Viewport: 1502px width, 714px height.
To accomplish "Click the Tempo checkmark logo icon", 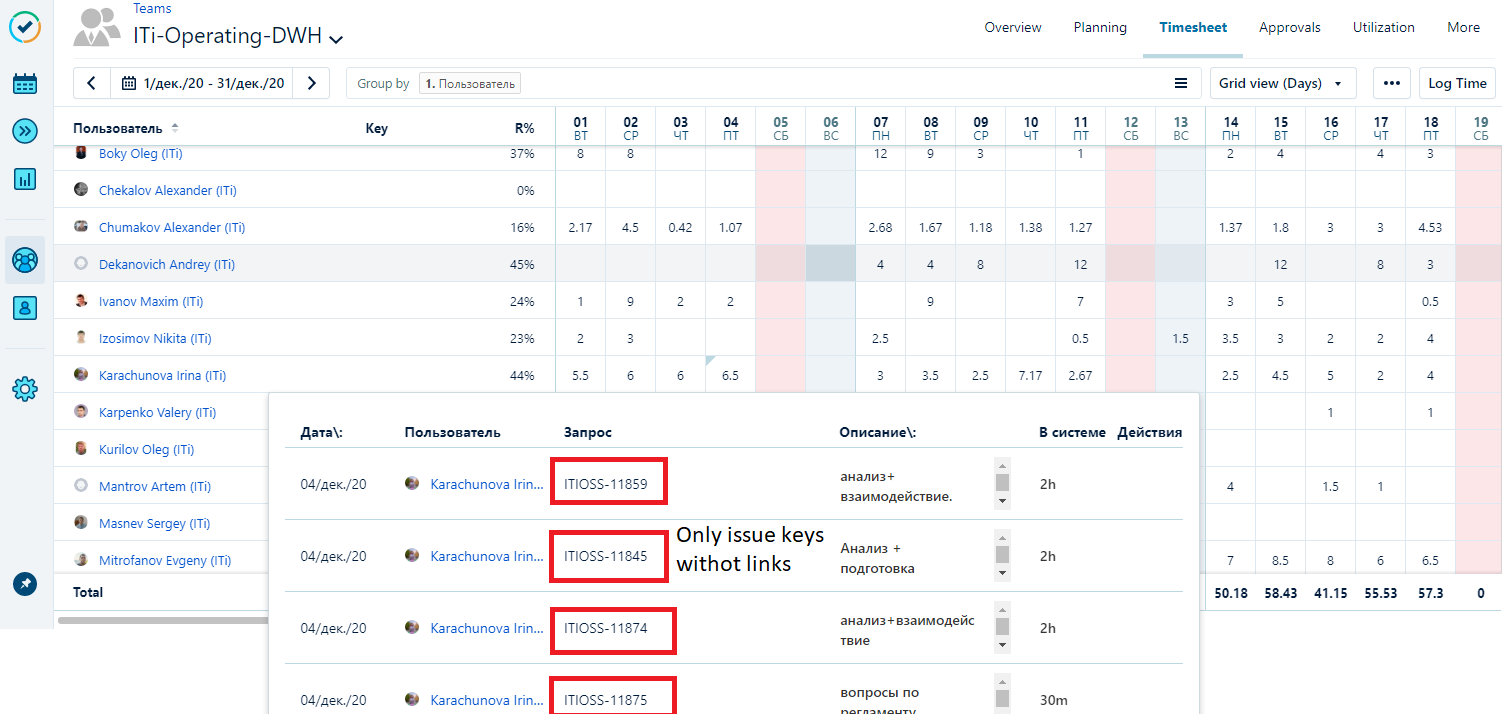I will point(25,28).
